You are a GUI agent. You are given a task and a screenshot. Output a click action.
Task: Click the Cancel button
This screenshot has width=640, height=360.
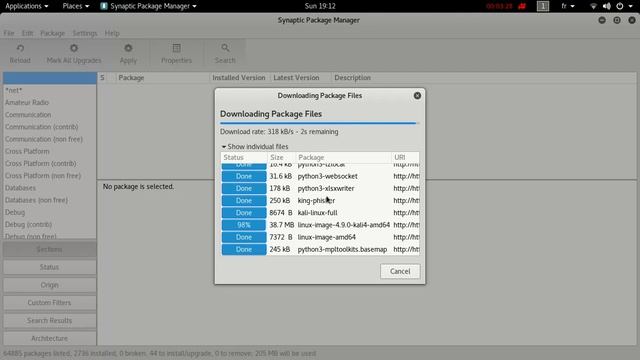coord(400,271)
